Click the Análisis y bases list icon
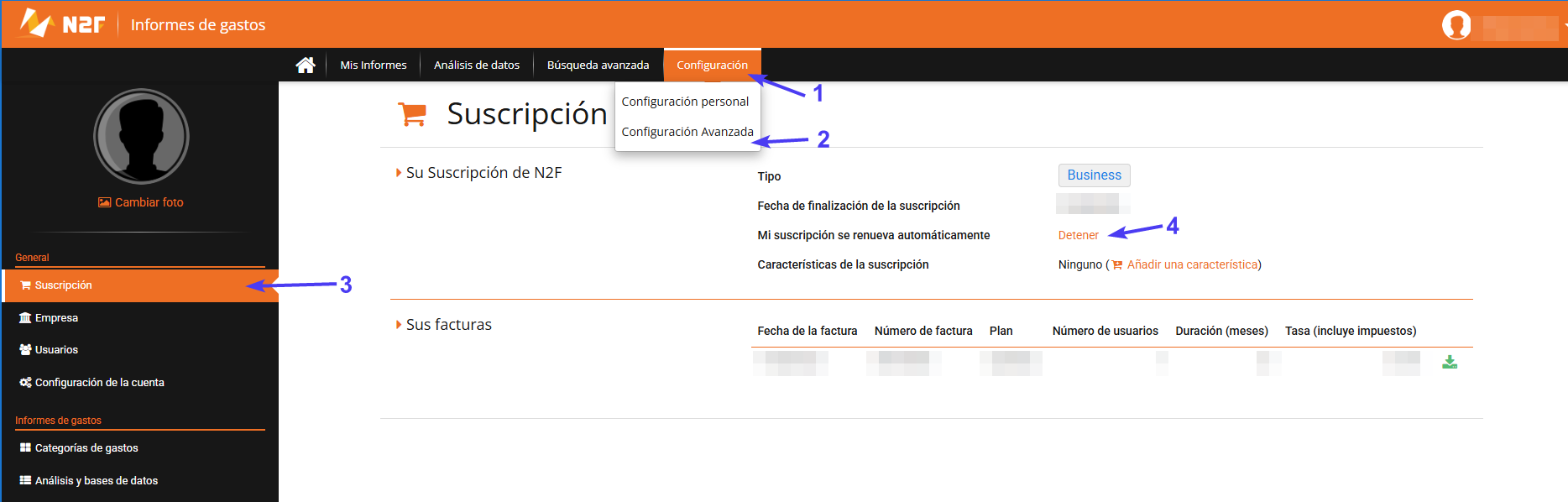The width and height of the screenshot is (1568, 502). coord(25,480)
